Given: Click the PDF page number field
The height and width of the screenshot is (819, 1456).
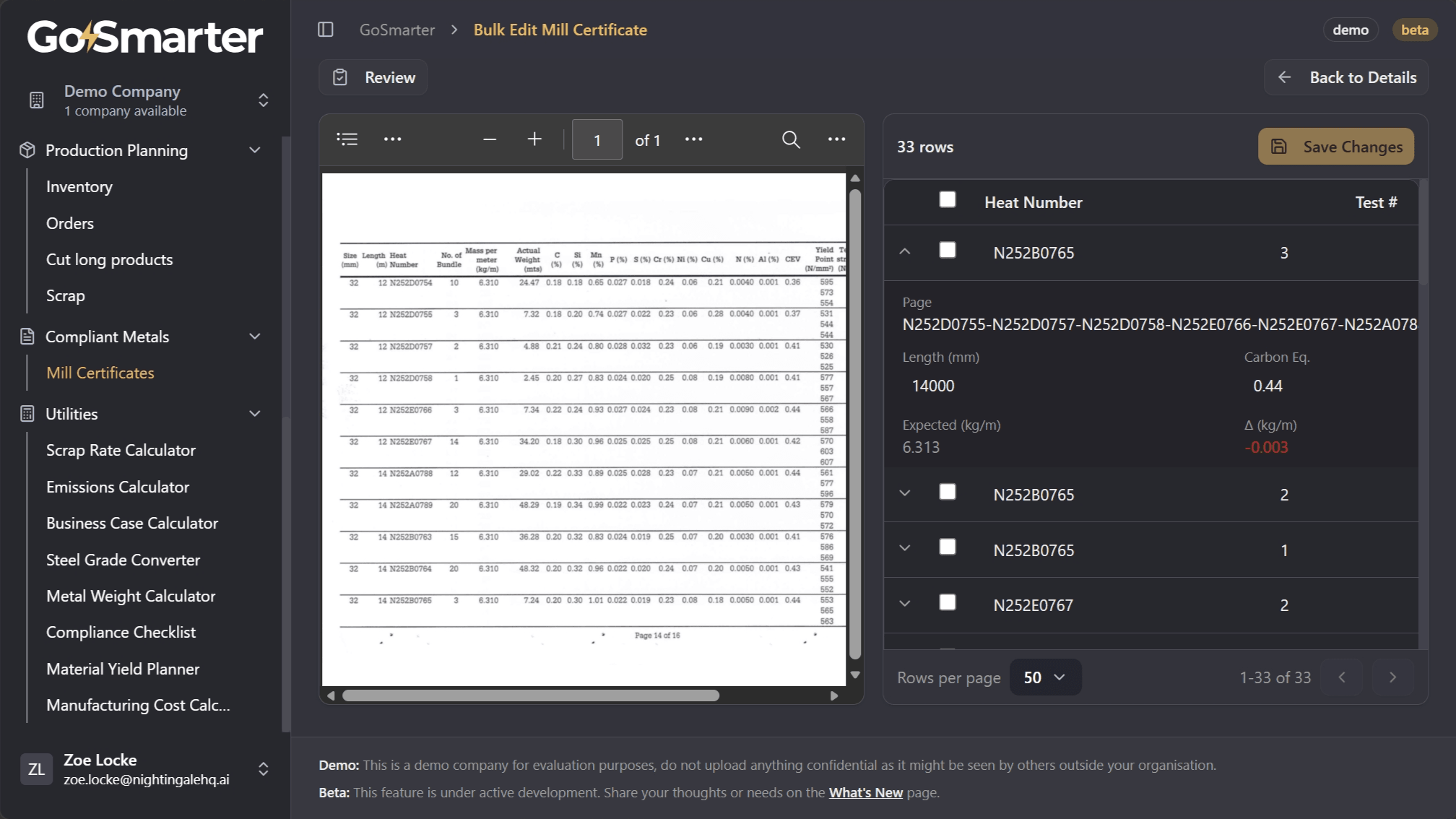Looking at the screenshot, I should click(x=597, y=140).
